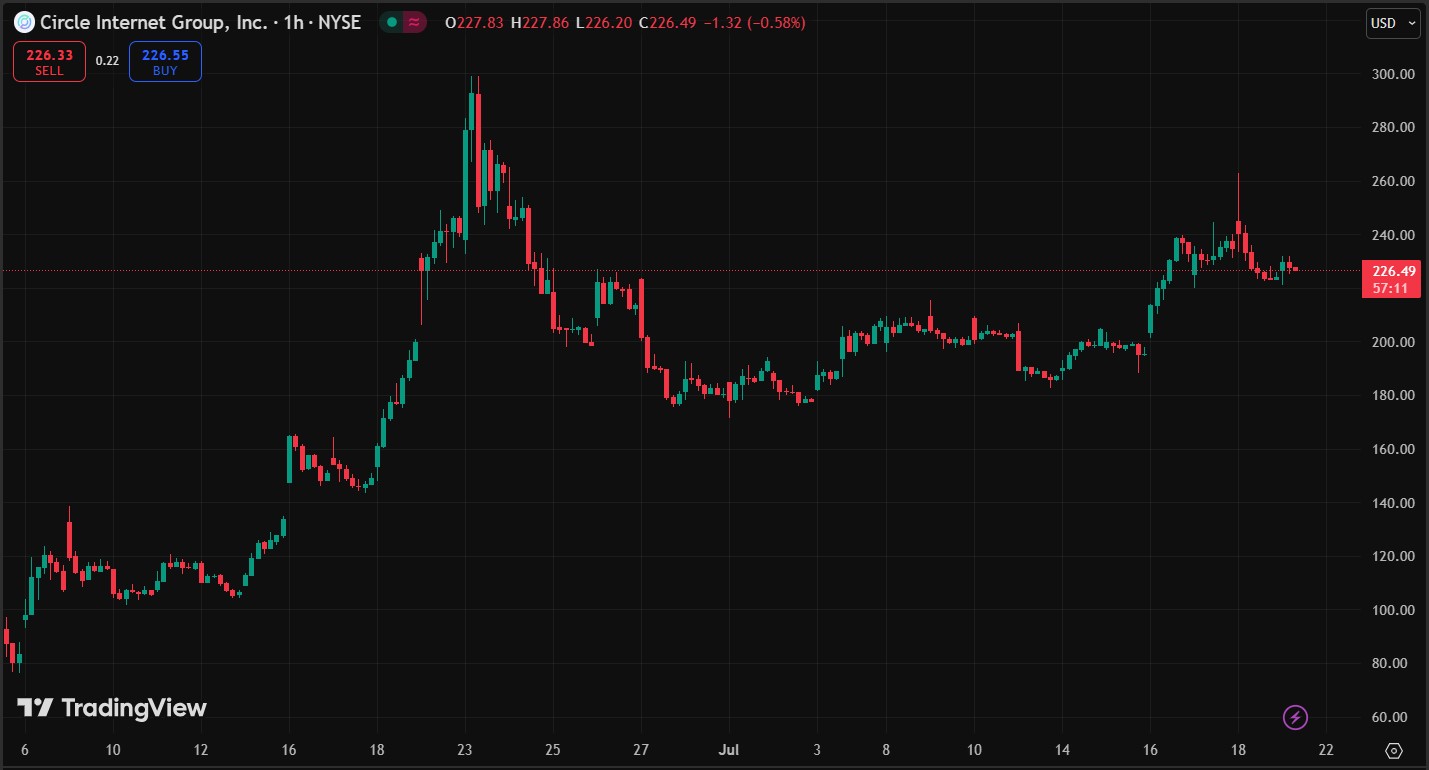Image resolution: width=1429 pixels, height=770 pixels.
Task: Click the 280.00 price axis label
Action: (1393, 128)
